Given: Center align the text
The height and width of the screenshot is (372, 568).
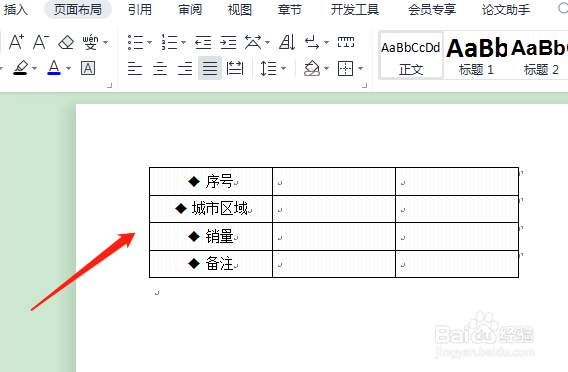Looking at the screenshot, I should (x=160, y=68).
